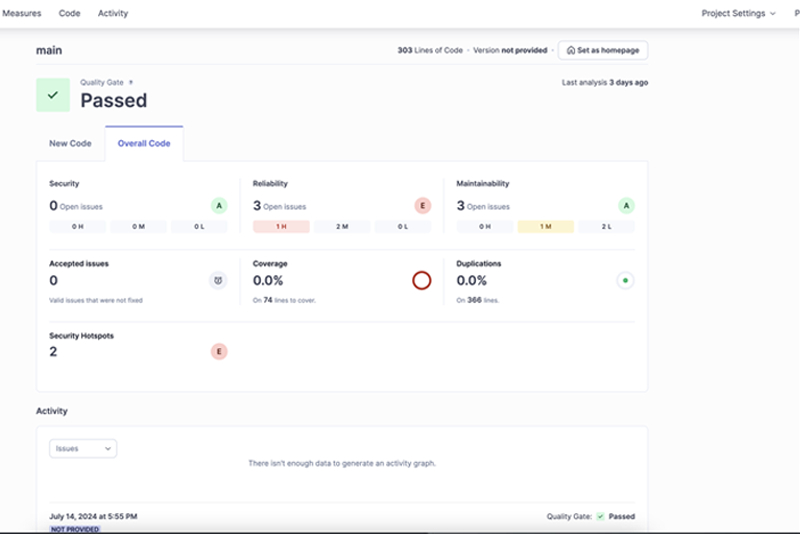Open the 3 Reliability open issues link
The width and height of the screenshot is (800, 534).
click(x=259, y=206)
